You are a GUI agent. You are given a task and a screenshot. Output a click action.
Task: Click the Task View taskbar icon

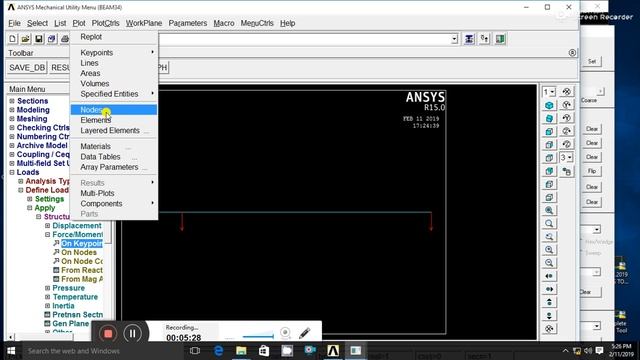pos(195,351)
